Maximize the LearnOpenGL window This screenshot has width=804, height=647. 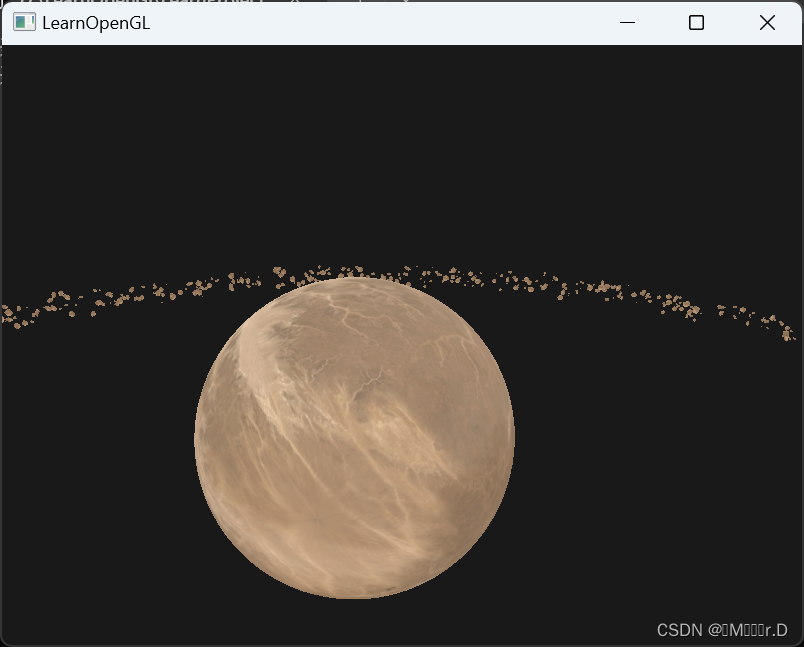click(697, 22)
